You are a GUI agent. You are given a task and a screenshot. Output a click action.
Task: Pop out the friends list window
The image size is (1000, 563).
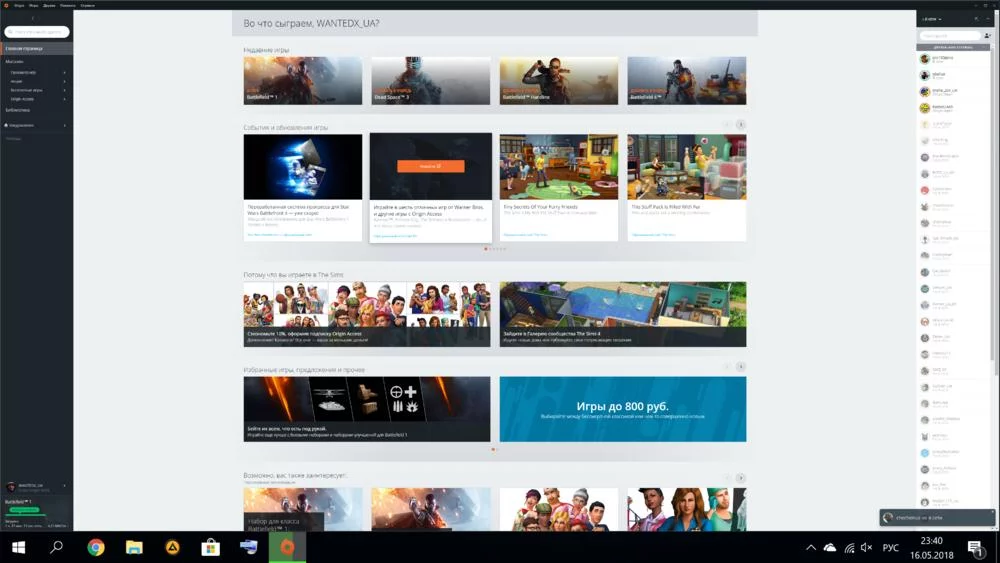[x=976, y=19]
